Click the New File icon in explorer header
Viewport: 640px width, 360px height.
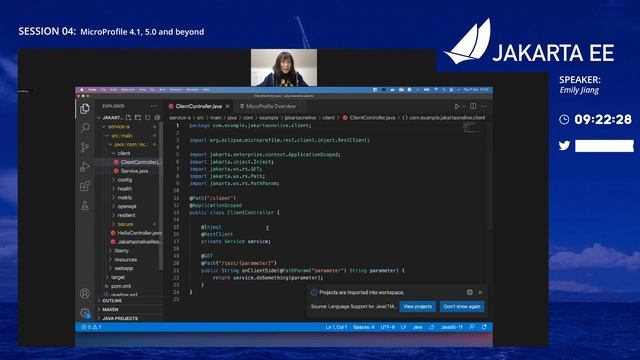click(x=129, y=118)
